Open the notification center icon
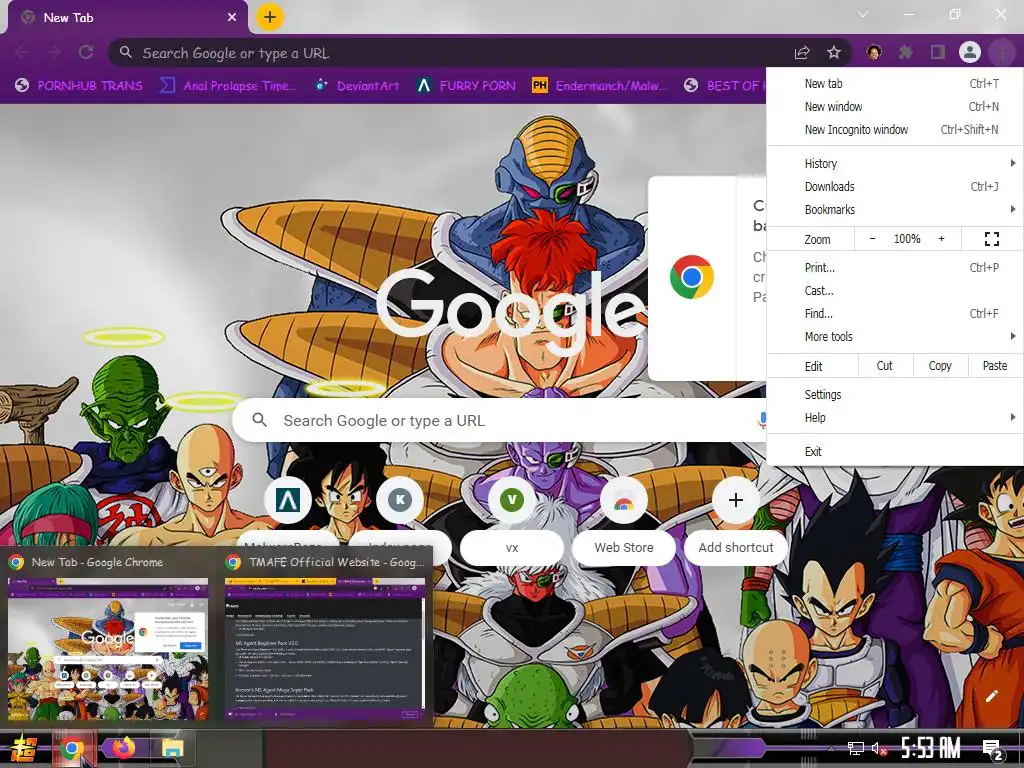The image size is (1024, 768). (x=991, y=750)
